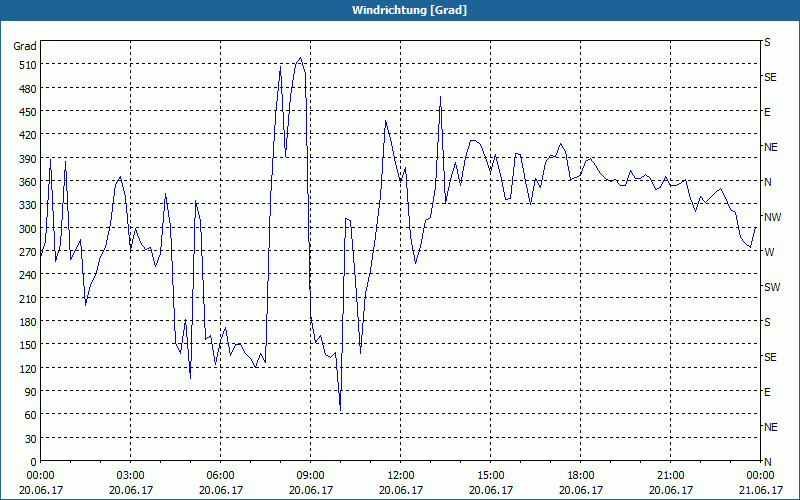
Task: Click the 90 y-axis value
Action: 31,392
